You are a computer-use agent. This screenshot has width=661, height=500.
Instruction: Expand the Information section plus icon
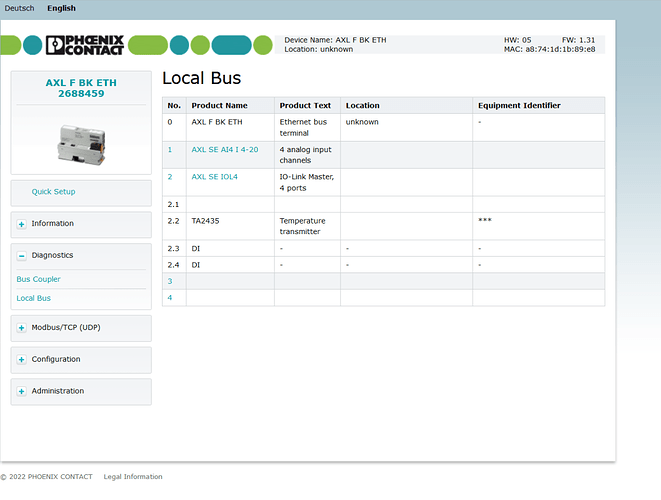click(x=21, y=224)
